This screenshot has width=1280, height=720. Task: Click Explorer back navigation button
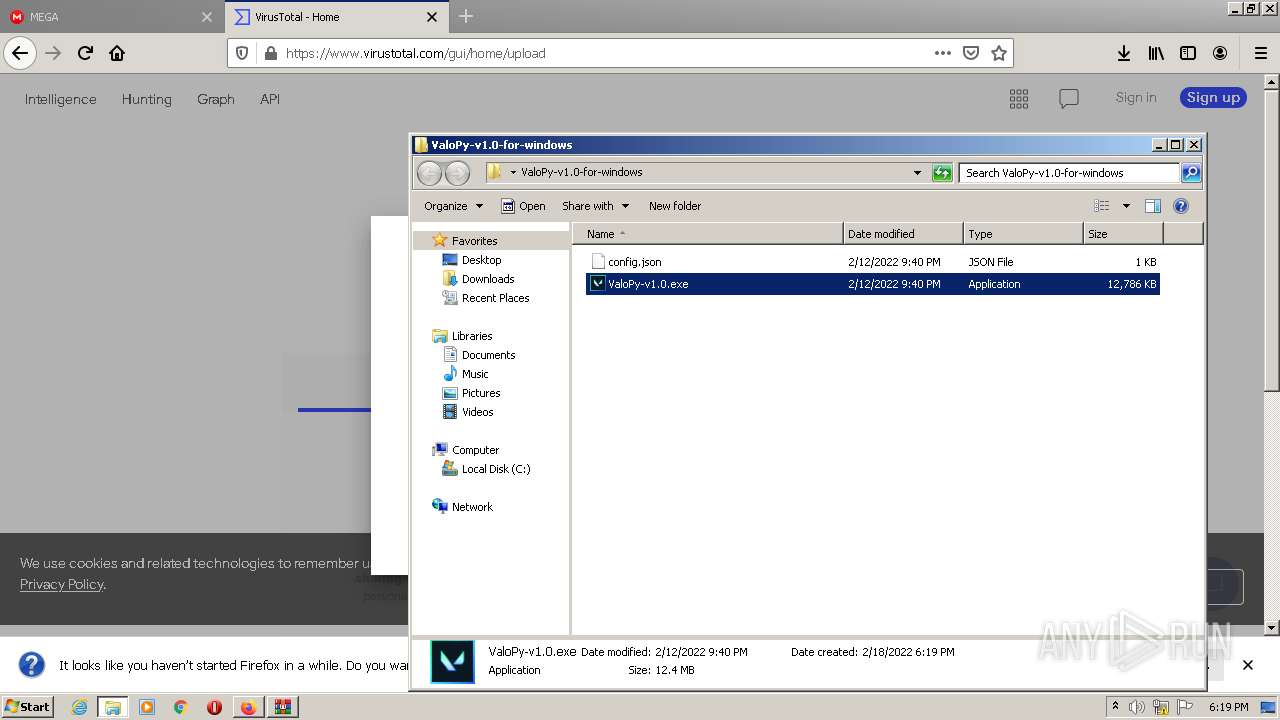tap(429, 173)
